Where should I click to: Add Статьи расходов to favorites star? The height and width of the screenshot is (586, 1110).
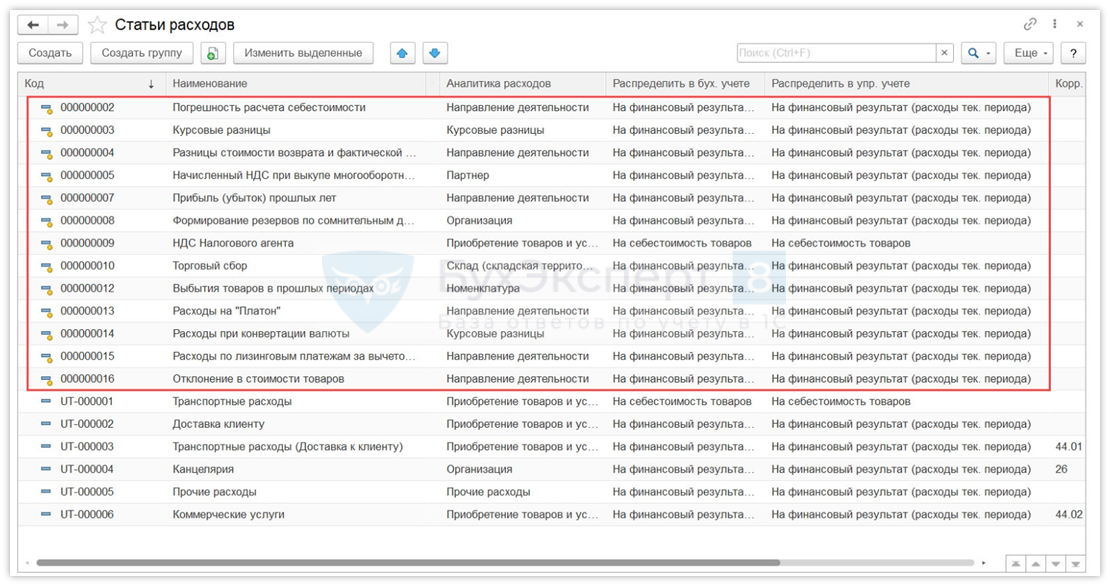[x=97, y=25]
